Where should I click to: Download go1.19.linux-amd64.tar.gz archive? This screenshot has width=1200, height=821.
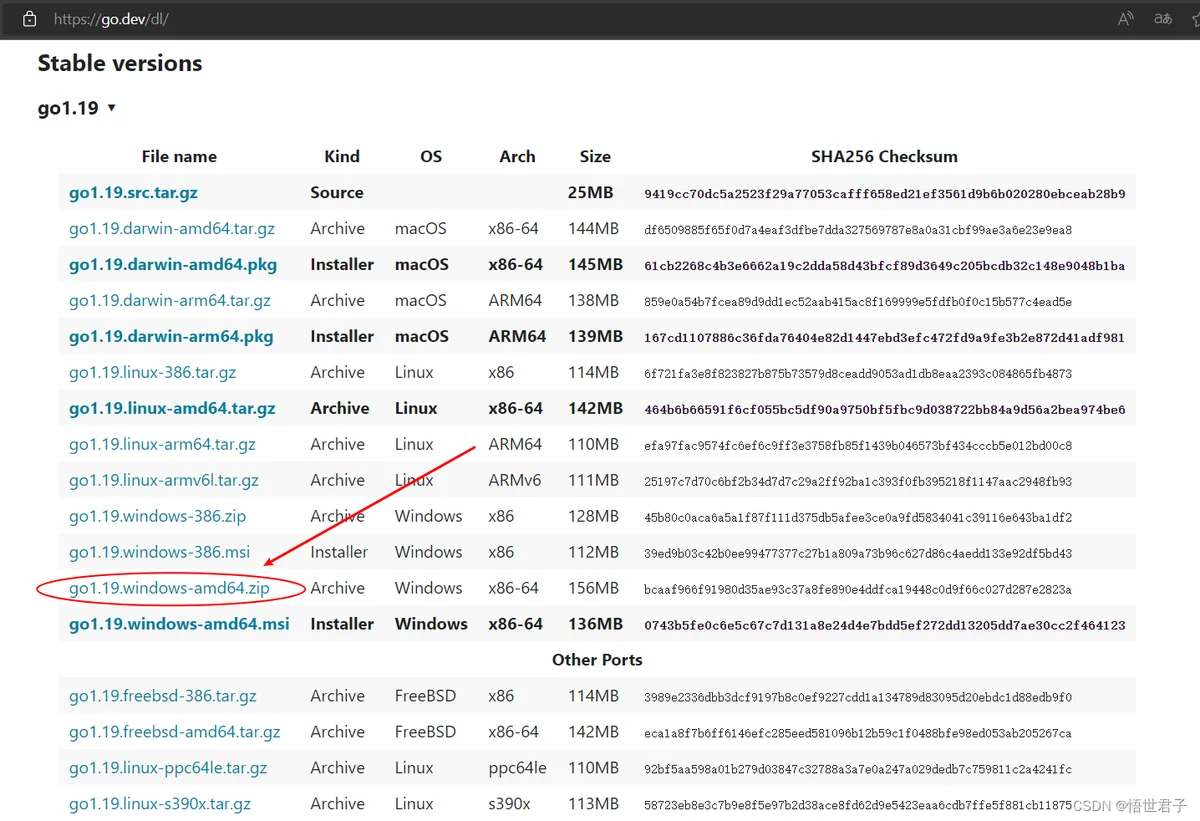[x=172, y=409]
